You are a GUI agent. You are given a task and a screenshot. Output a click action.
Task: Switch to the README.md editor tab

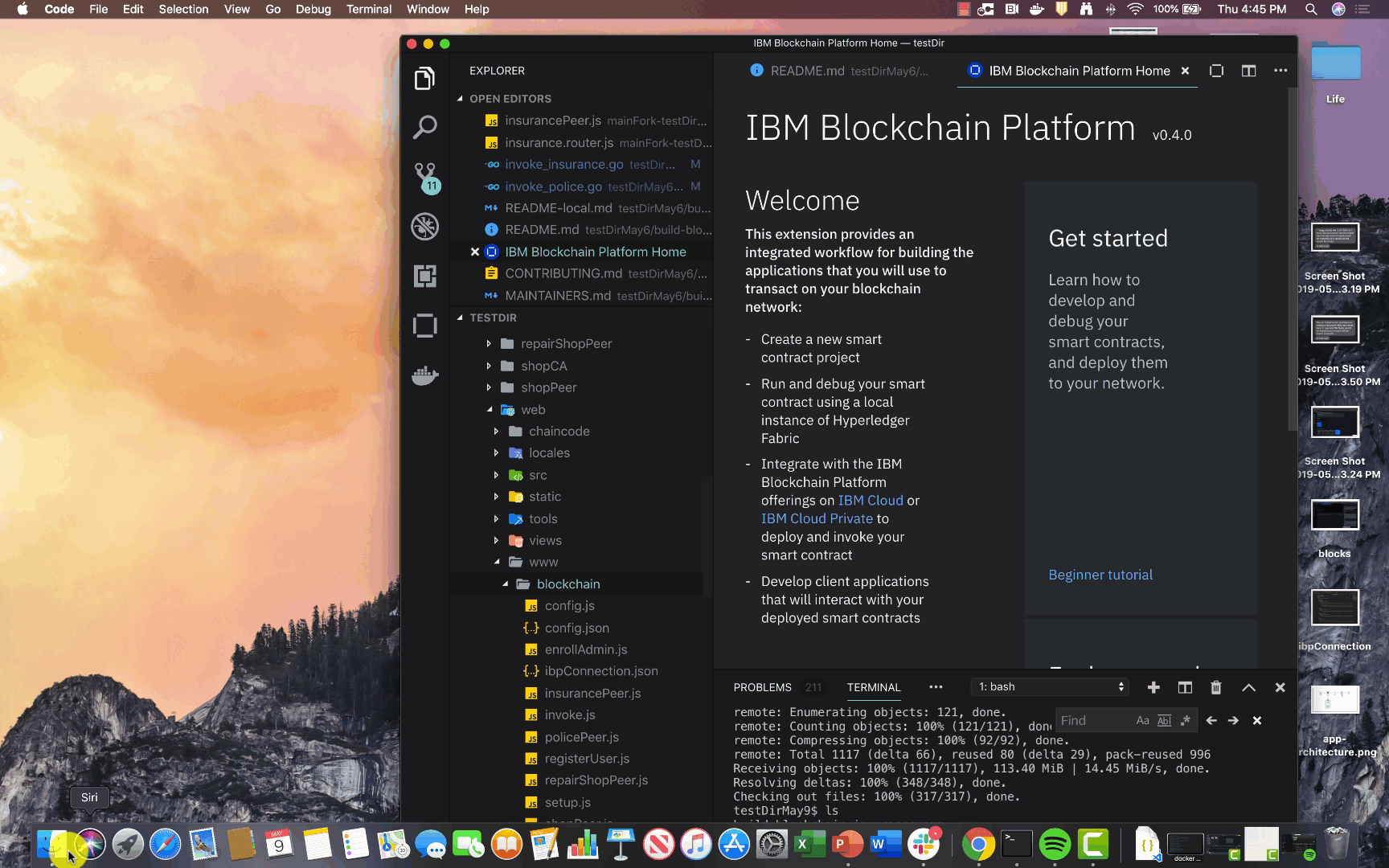838,71
